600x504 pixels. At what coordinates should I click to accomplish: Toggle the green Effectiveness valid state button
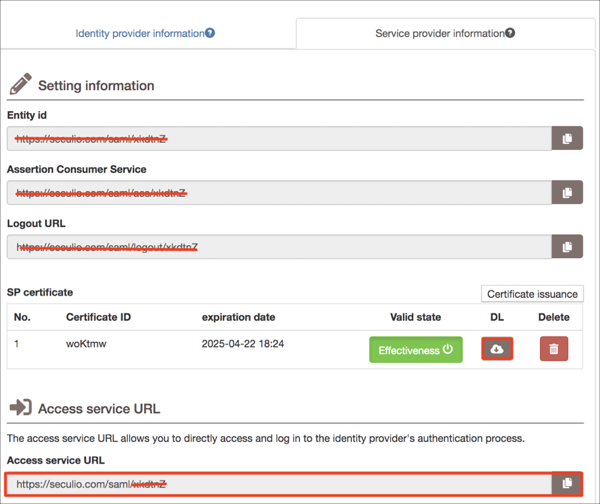tap(415, 350)
